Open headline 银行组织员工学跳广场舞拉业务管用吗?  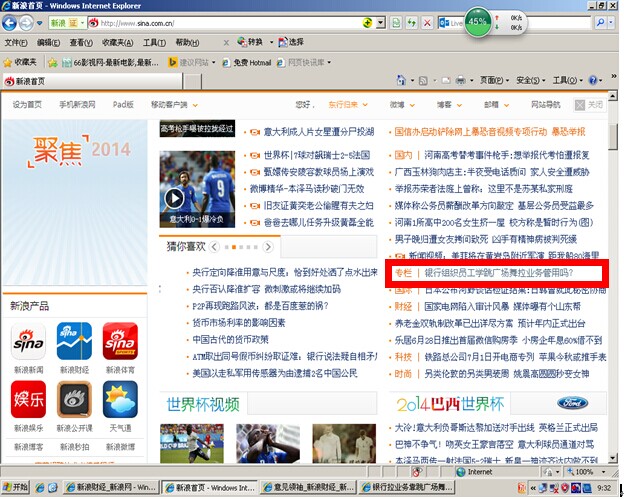pyautogui.click(x=499, y=273)
